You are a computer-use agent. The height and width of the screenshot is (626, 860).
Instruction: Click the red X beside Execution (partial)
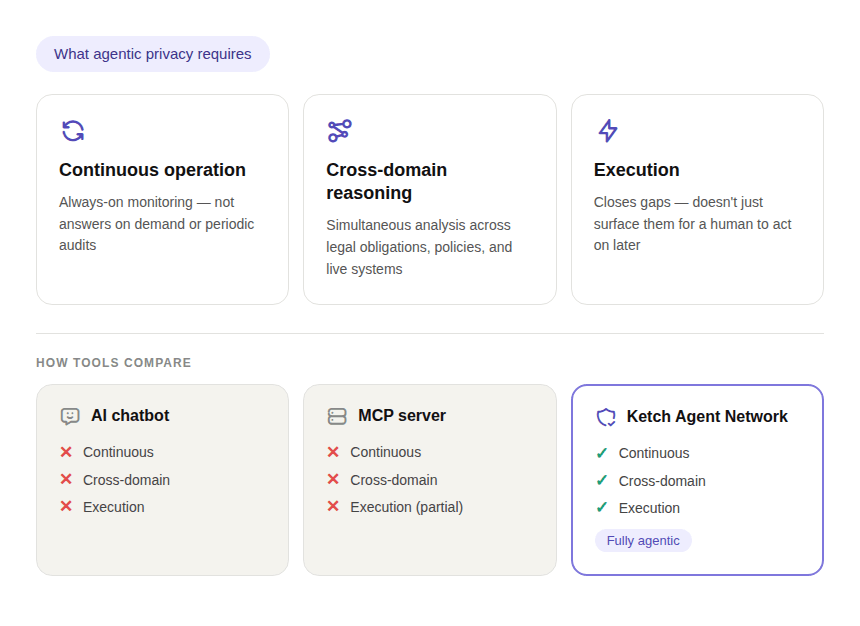pyautogui.click(x=333, y=506)
